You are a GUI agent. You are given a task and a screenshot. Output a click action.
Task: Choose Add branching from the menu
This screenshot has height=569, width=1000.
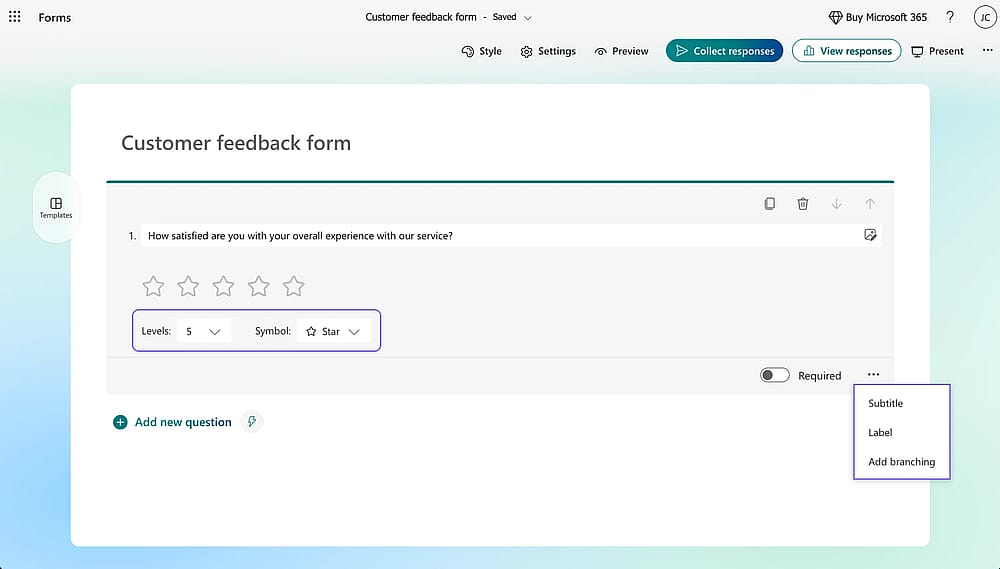point(902,462)
